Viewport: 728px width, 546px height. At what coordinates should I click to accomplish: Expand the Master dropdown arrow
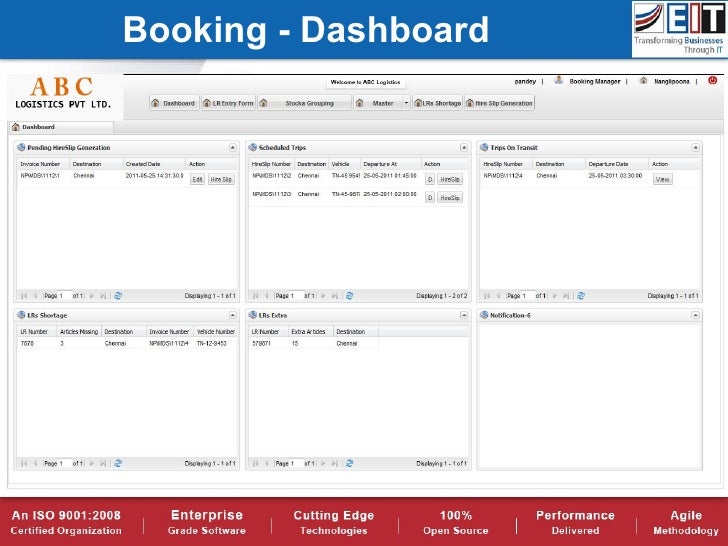(406, 103)
